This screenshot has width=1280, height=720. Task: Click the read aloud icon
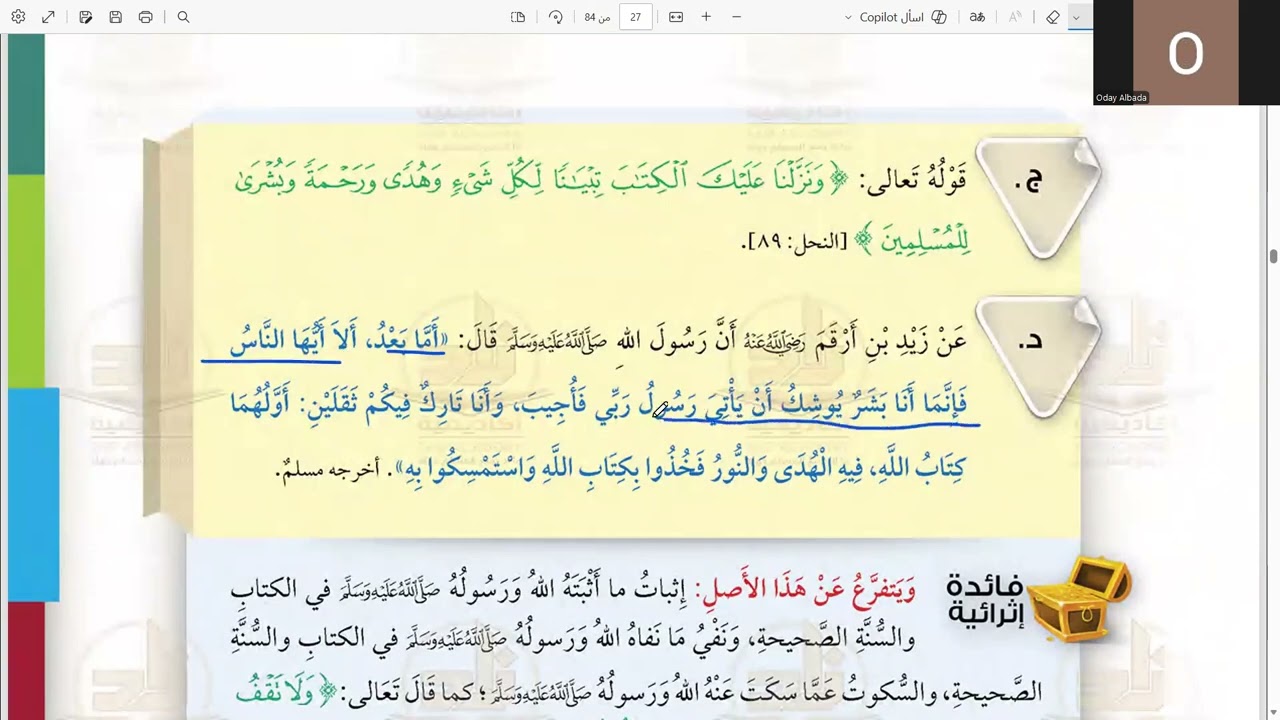tap(1015, 17)
